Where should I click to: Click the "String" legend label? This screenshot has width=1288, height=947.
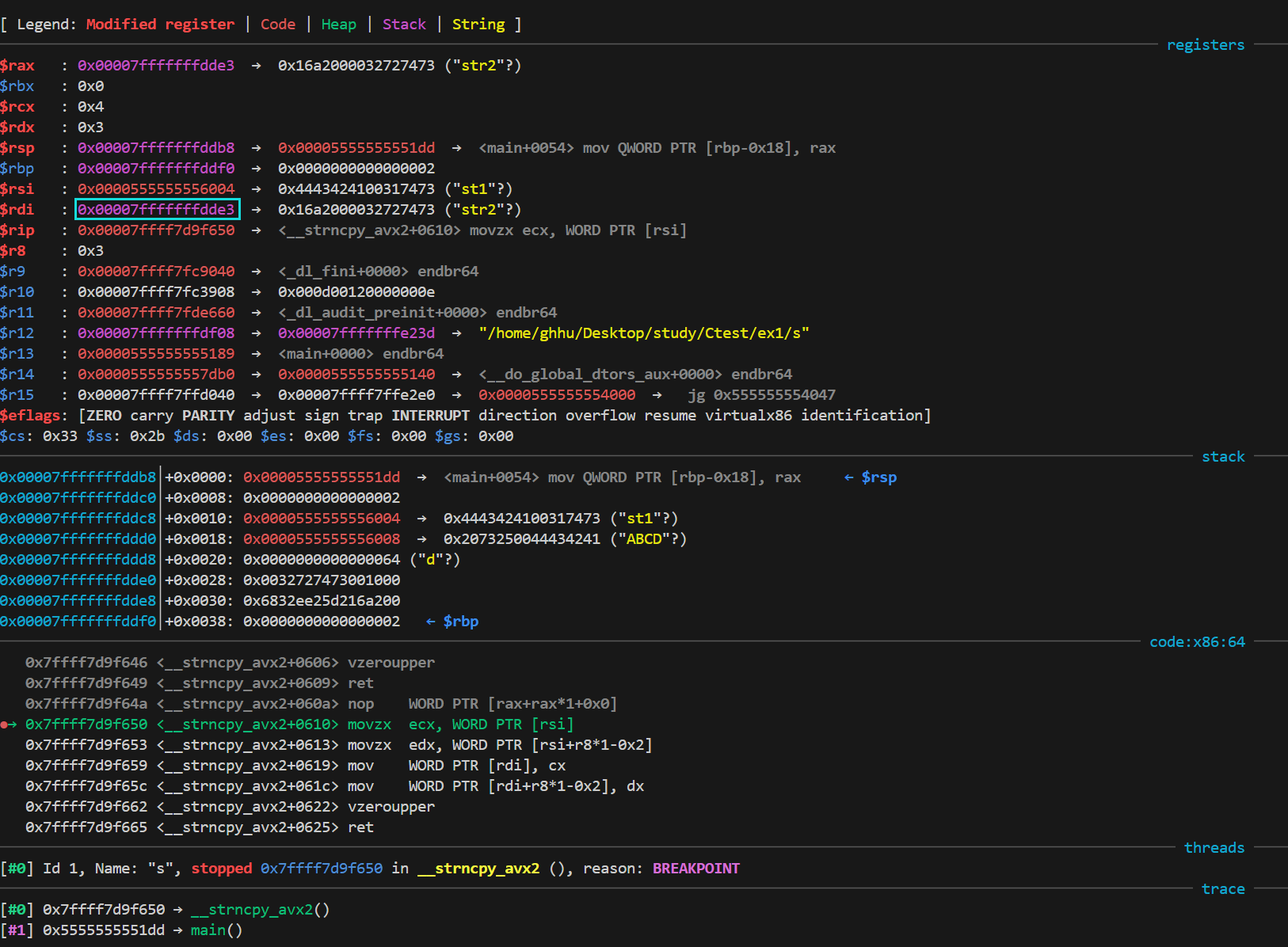pos(478,25)
